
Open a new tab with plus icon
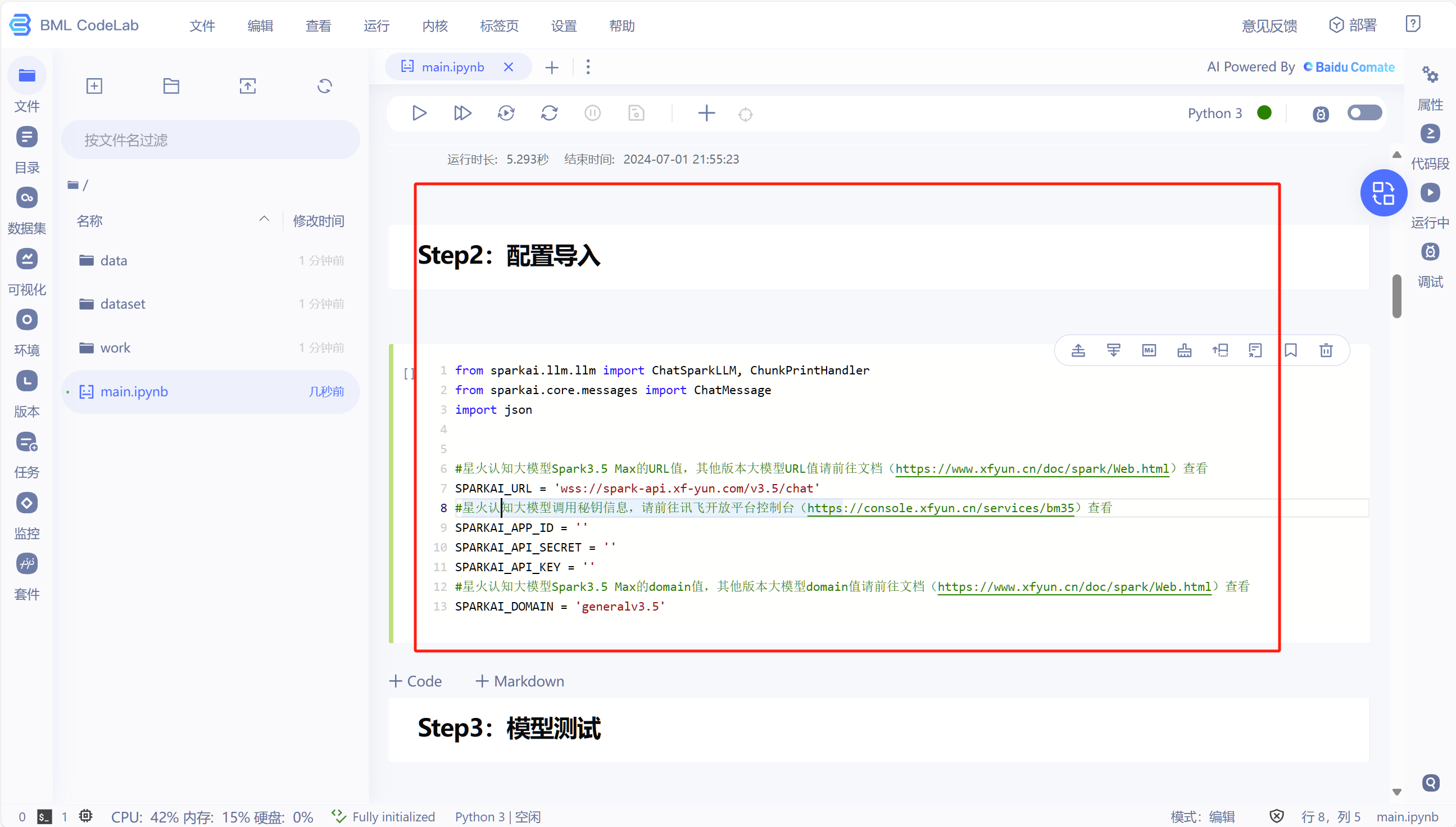[x=552, y=67]
